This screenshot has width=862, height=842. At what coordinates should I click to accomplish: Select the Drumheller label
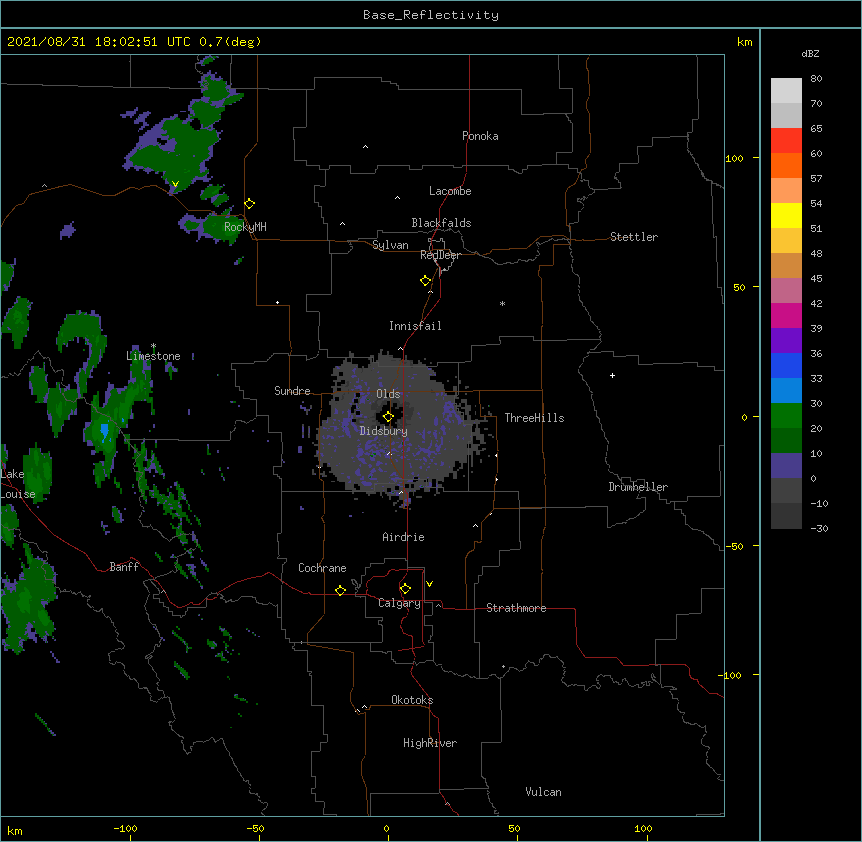pyautogui.click(x=638, y=487)
